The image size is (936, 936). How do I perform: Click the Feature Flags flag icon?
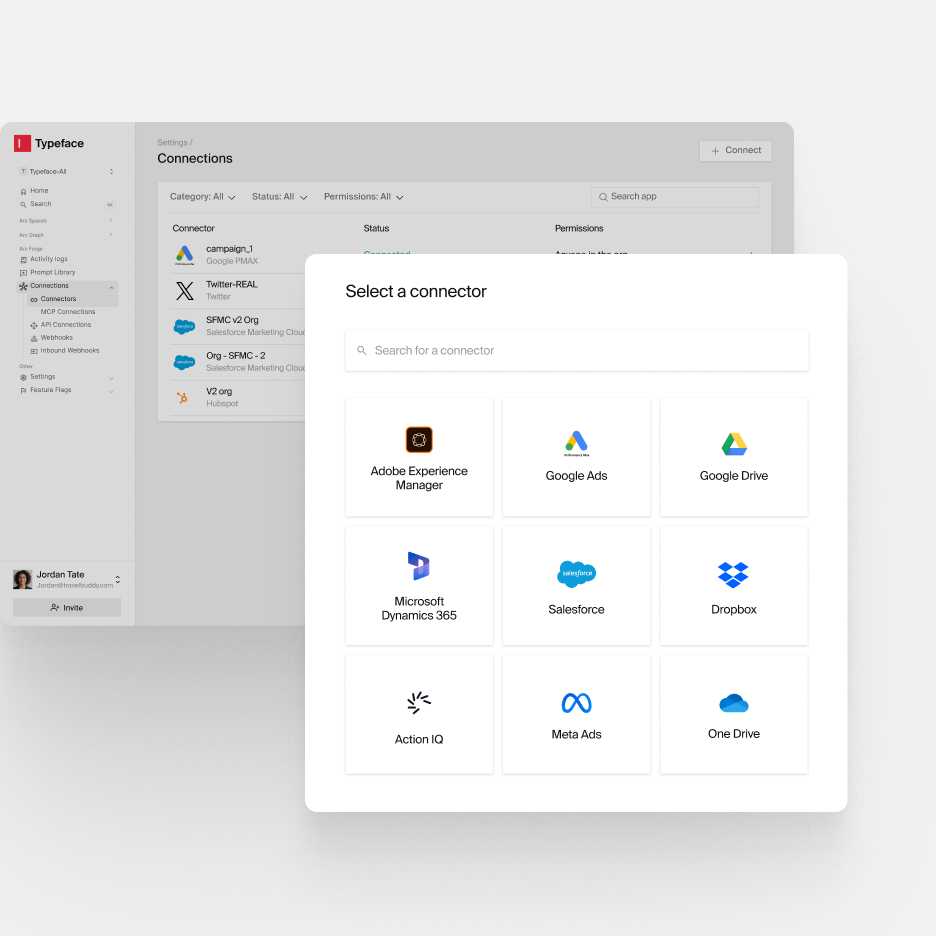[23, 390]
